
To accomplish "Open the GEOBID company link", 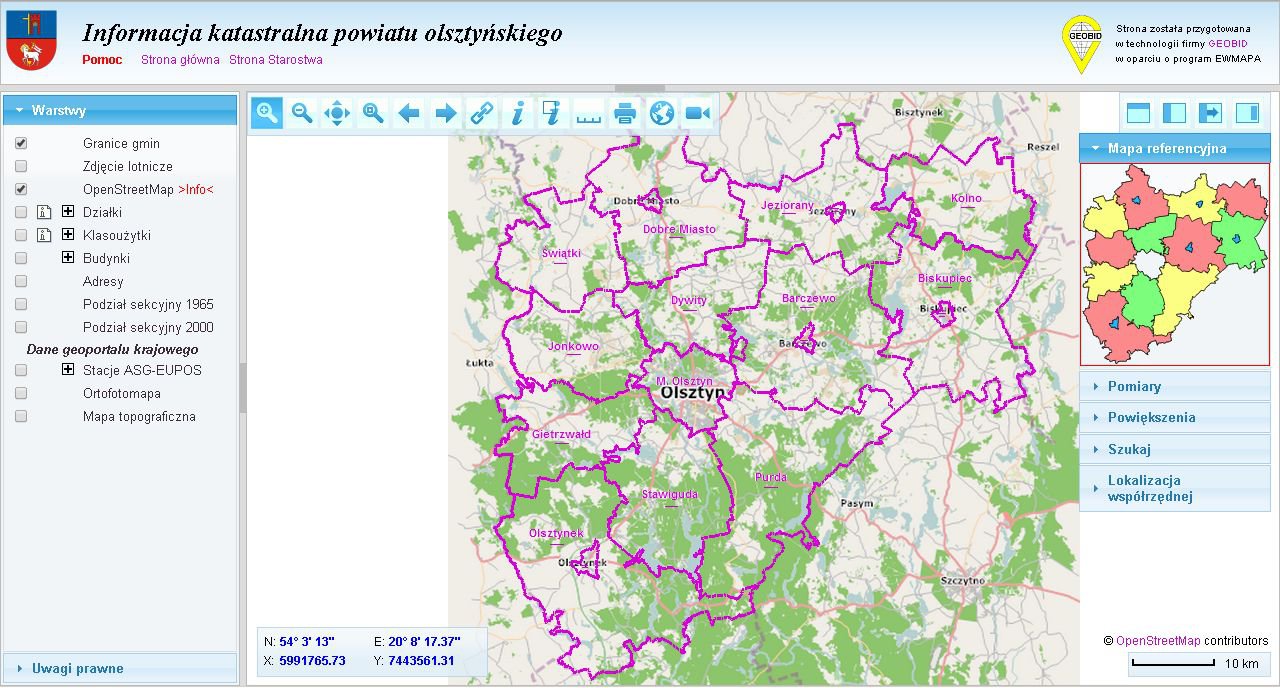I will pos(1226,44).
